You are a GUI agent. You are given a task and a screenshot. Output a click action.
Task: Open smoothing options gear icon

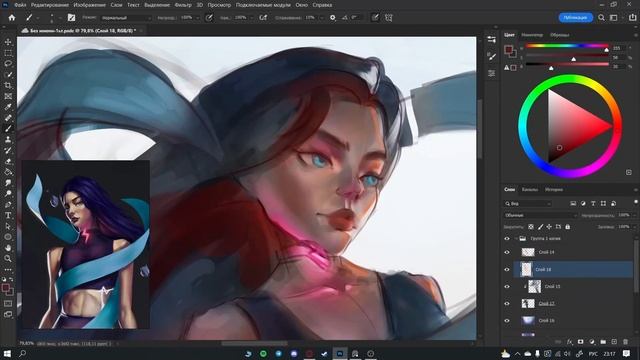[333, 18]
